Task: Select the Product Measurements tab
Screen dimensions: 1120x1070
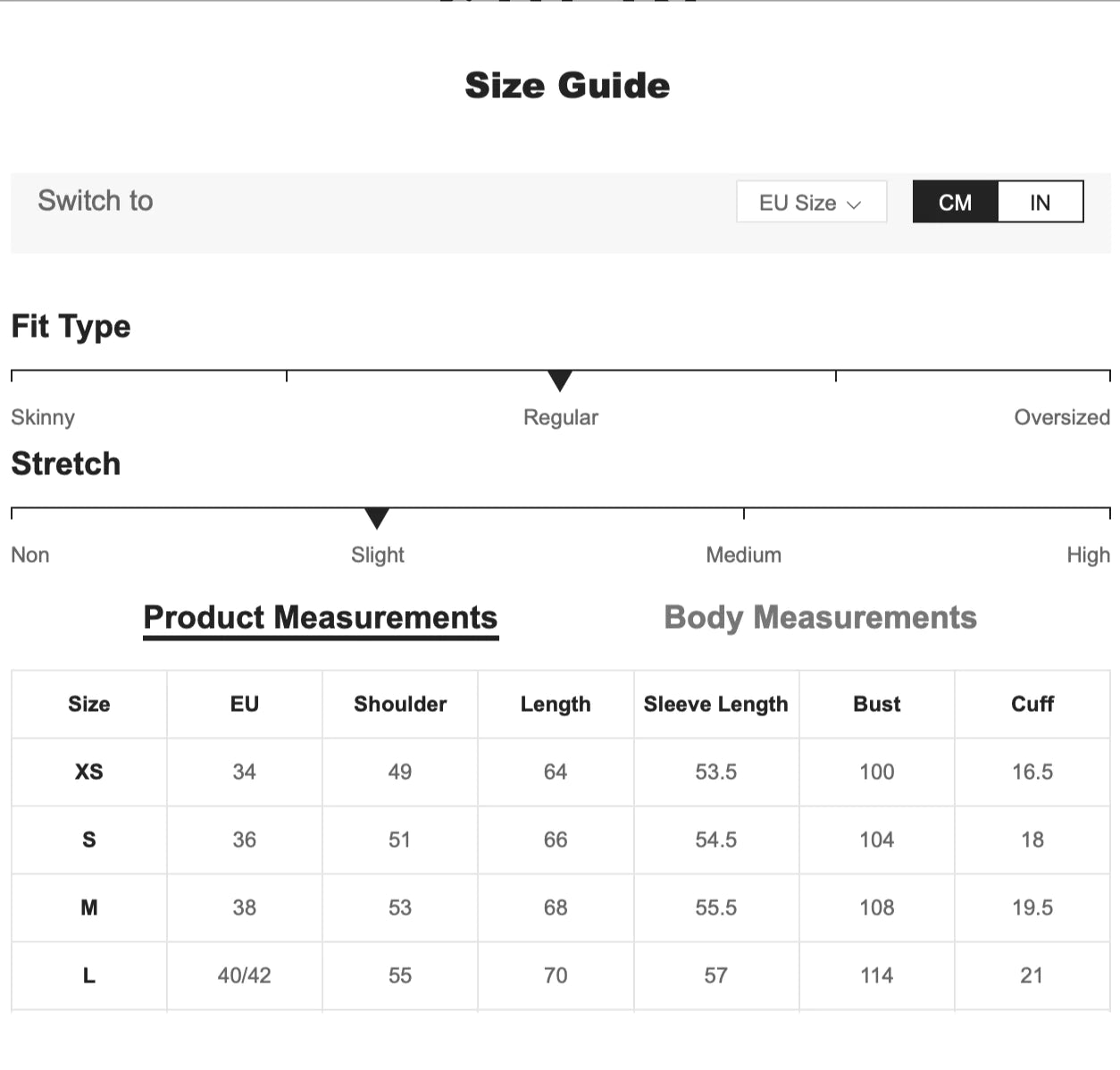Action: (321, 618)
